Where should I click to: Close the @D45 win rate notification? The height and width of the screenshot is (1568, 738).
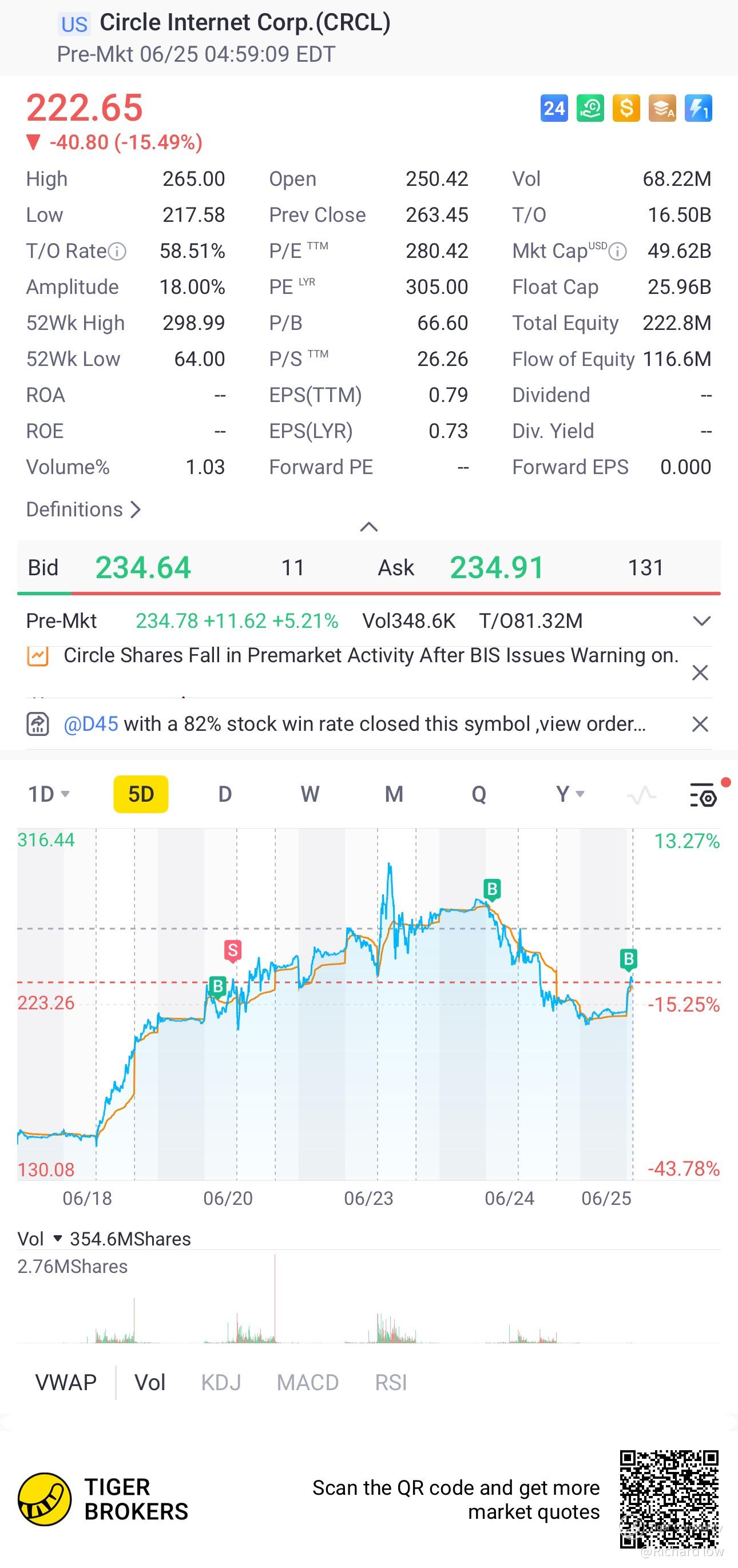pyautogui.click(x=700, y=725)
